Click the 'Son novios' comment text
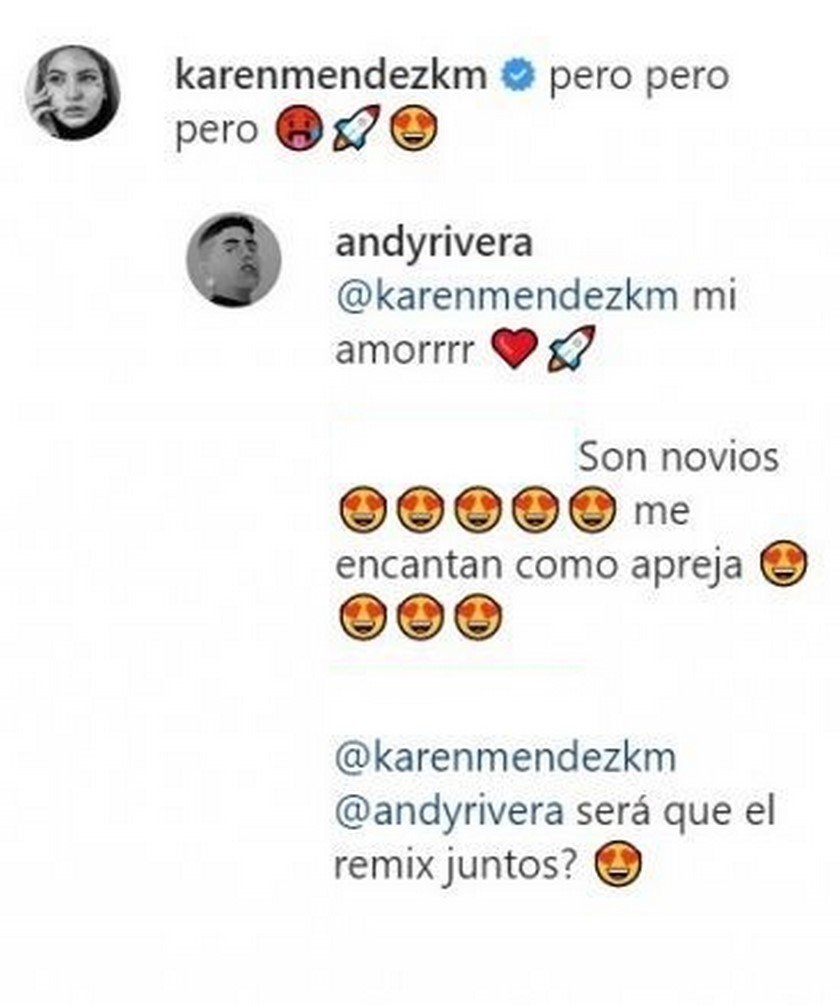The image size is (840, 1005). click(x=679, y=457)
